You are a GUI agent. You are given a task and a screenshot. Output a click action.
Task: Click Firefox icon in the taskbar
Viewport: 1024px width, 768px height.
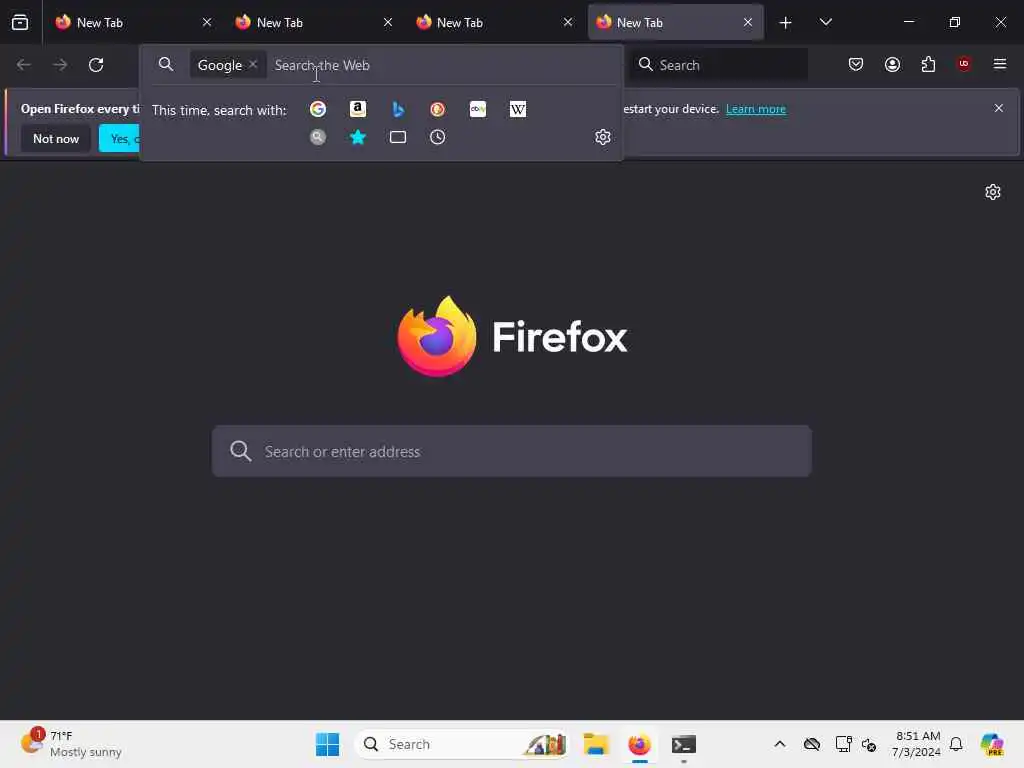tap(639, 744)
